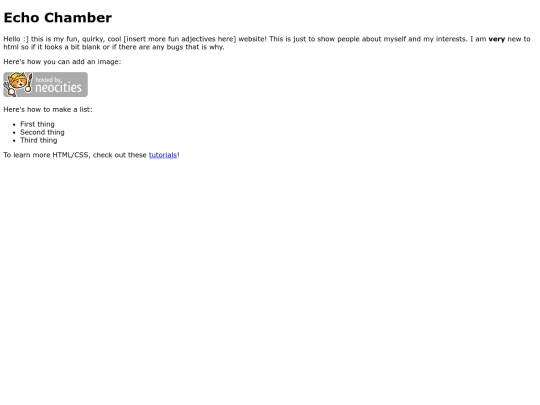Click the exclamation mark after tutorials

(178, 155)
